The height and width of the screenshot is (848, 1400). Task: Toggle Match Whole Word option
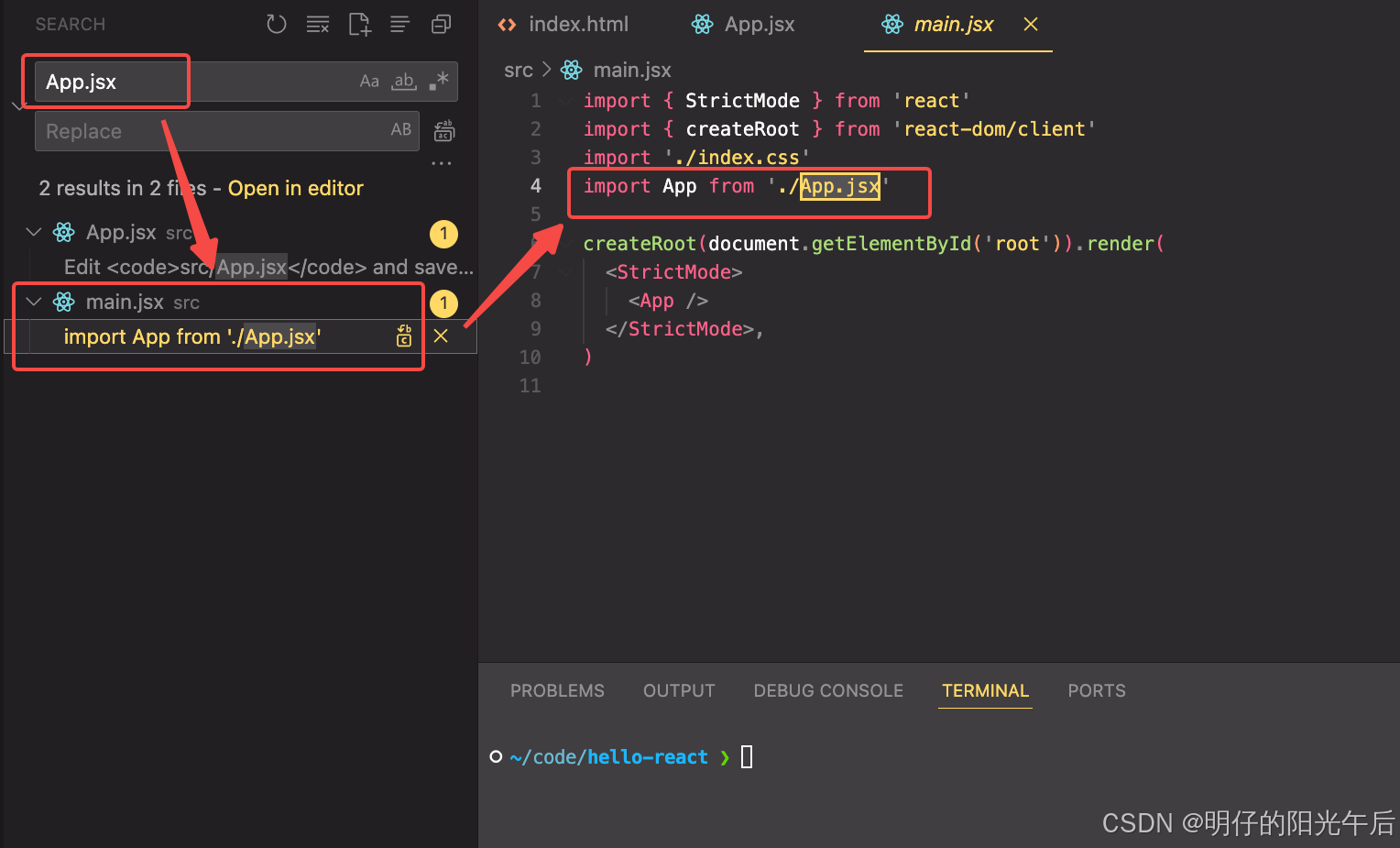pos(404,82)
